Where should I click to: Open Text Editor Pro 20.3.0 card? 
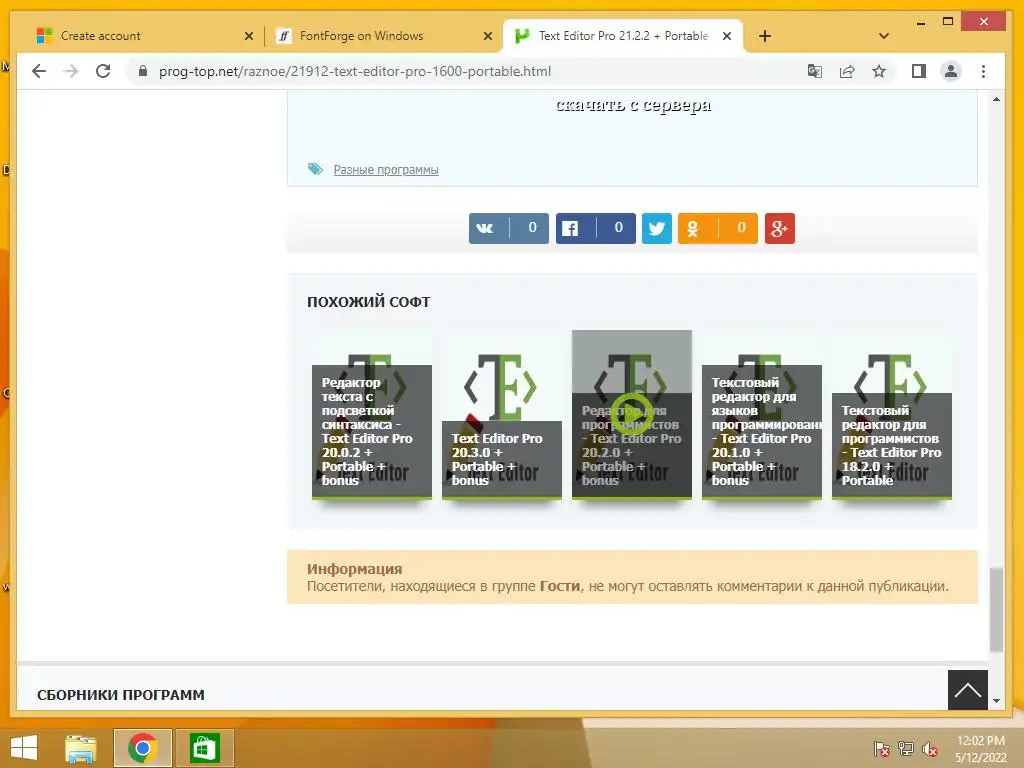[502, 415]
